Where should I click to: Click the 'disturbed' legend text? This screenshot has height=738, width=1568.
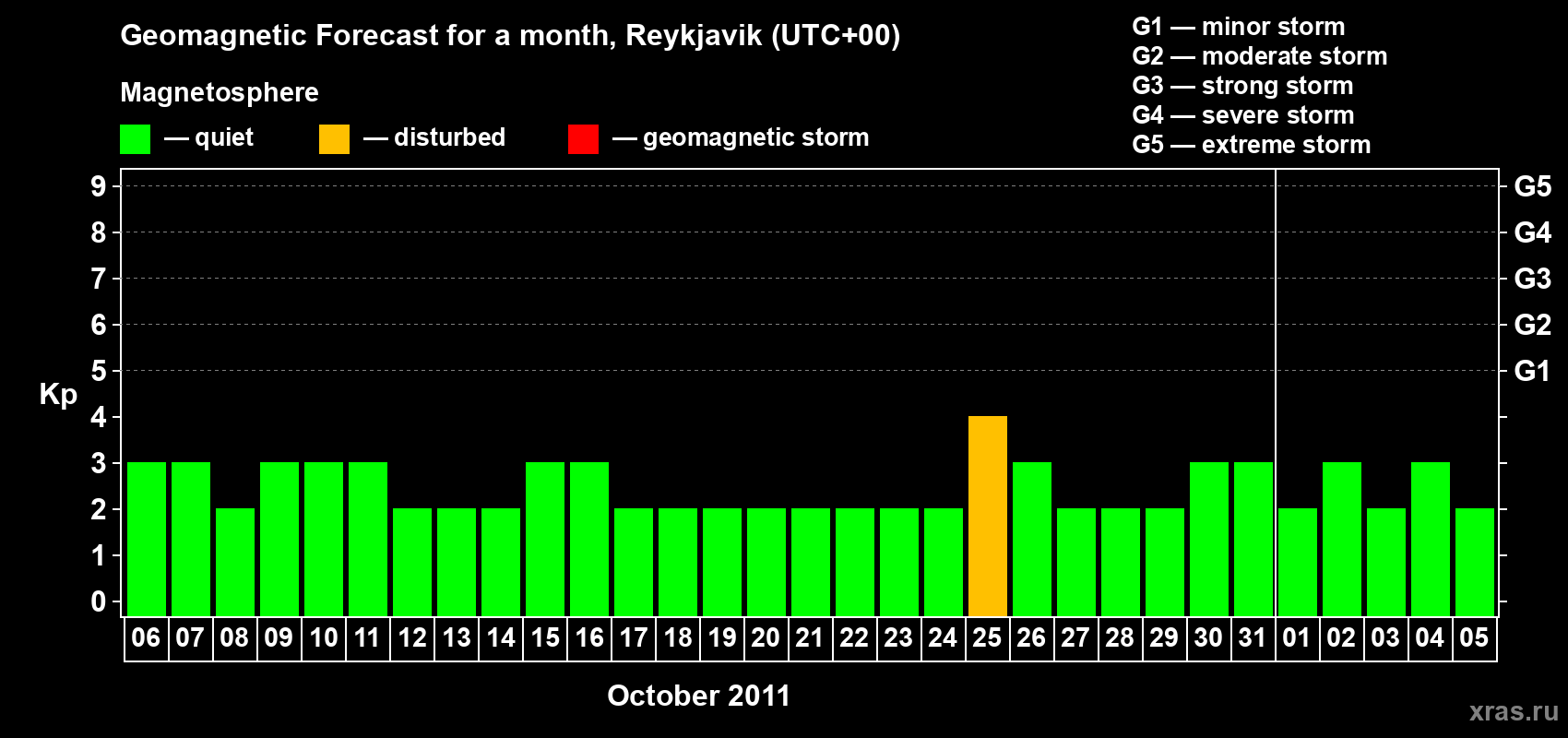pos(449,137)
